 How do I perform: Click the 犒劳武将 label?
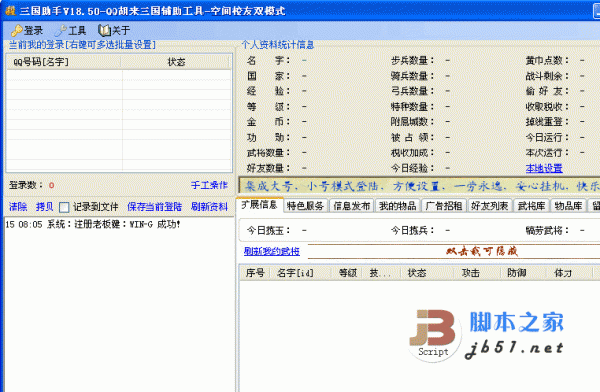coord(547,230)
